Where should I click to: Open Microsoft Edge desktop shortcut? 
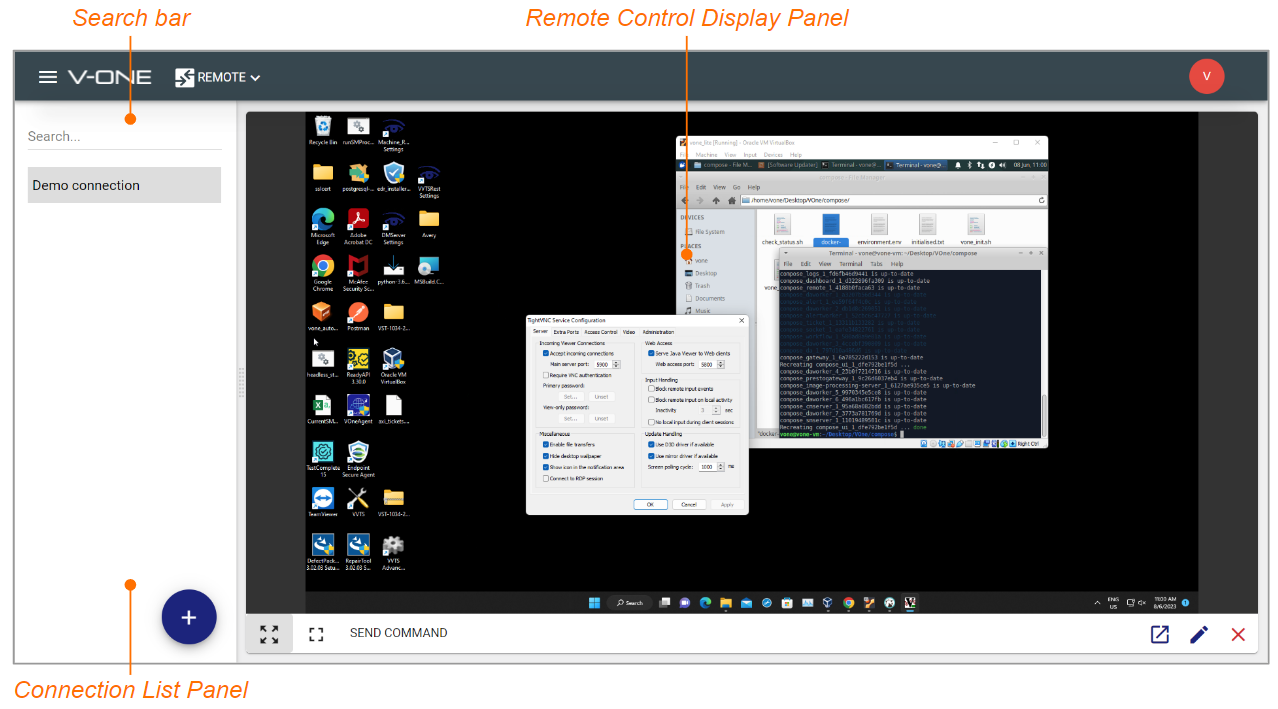(x=322, y=225)
